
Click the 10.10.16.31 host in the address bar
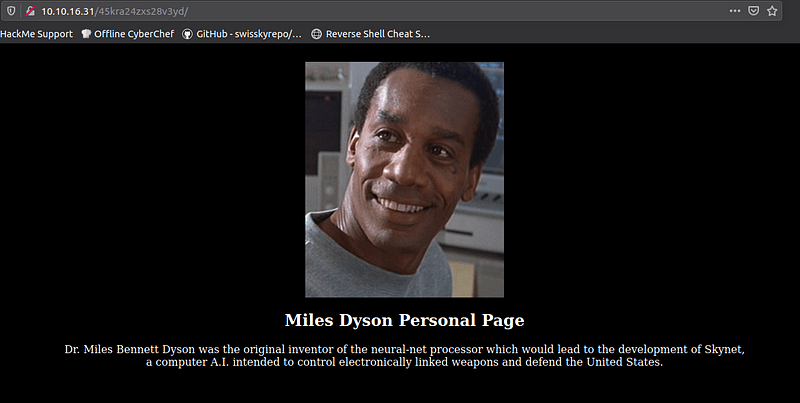pyautogui.click(x=68, y=11)
